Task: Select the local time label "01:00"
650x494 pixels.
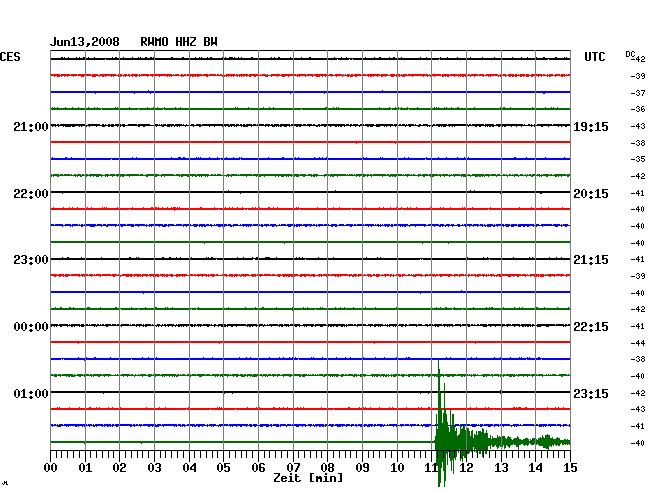Action: 31,393
